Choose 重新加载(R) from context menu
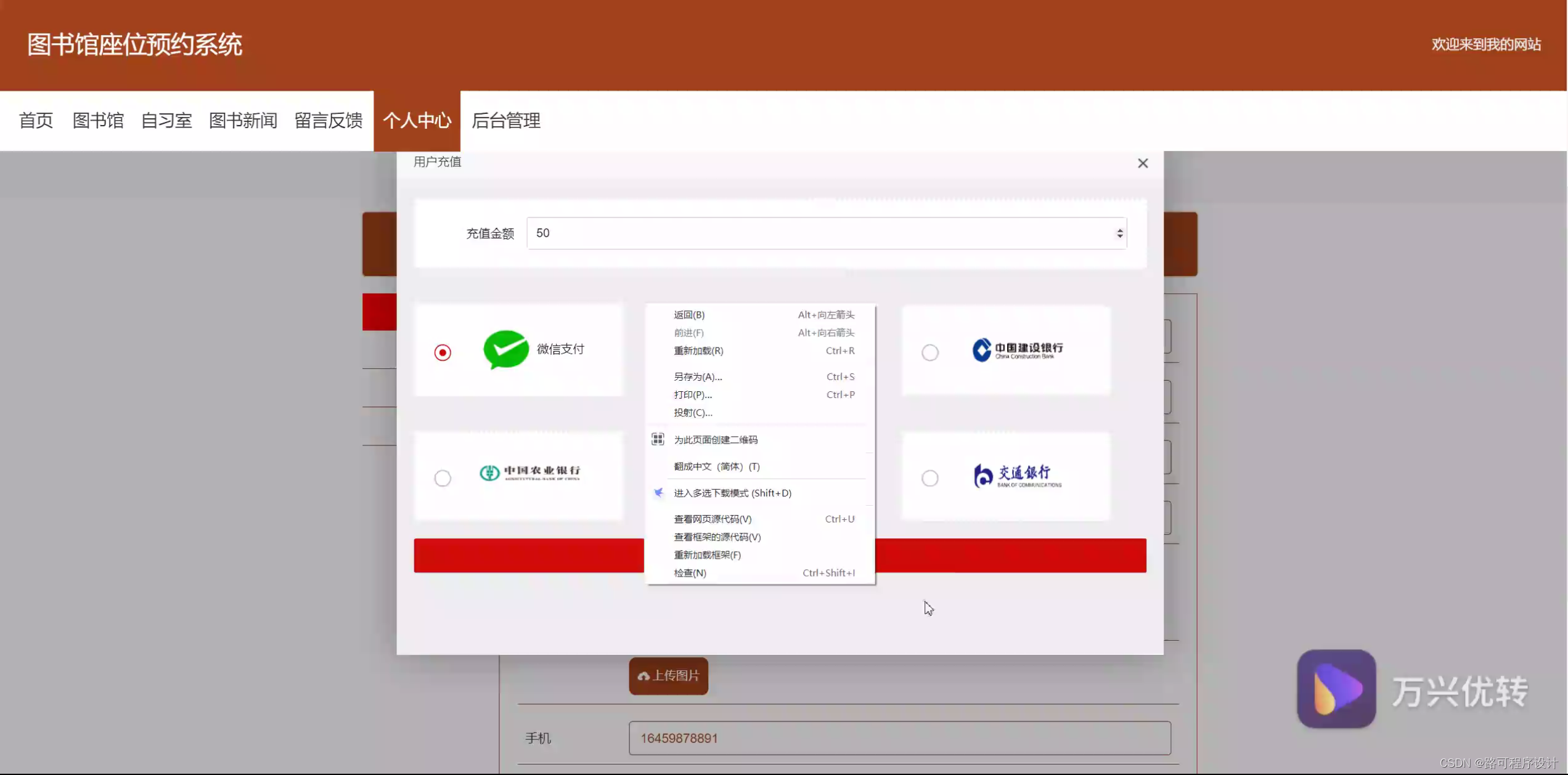 pyautogui.click(x=760, y=351)
